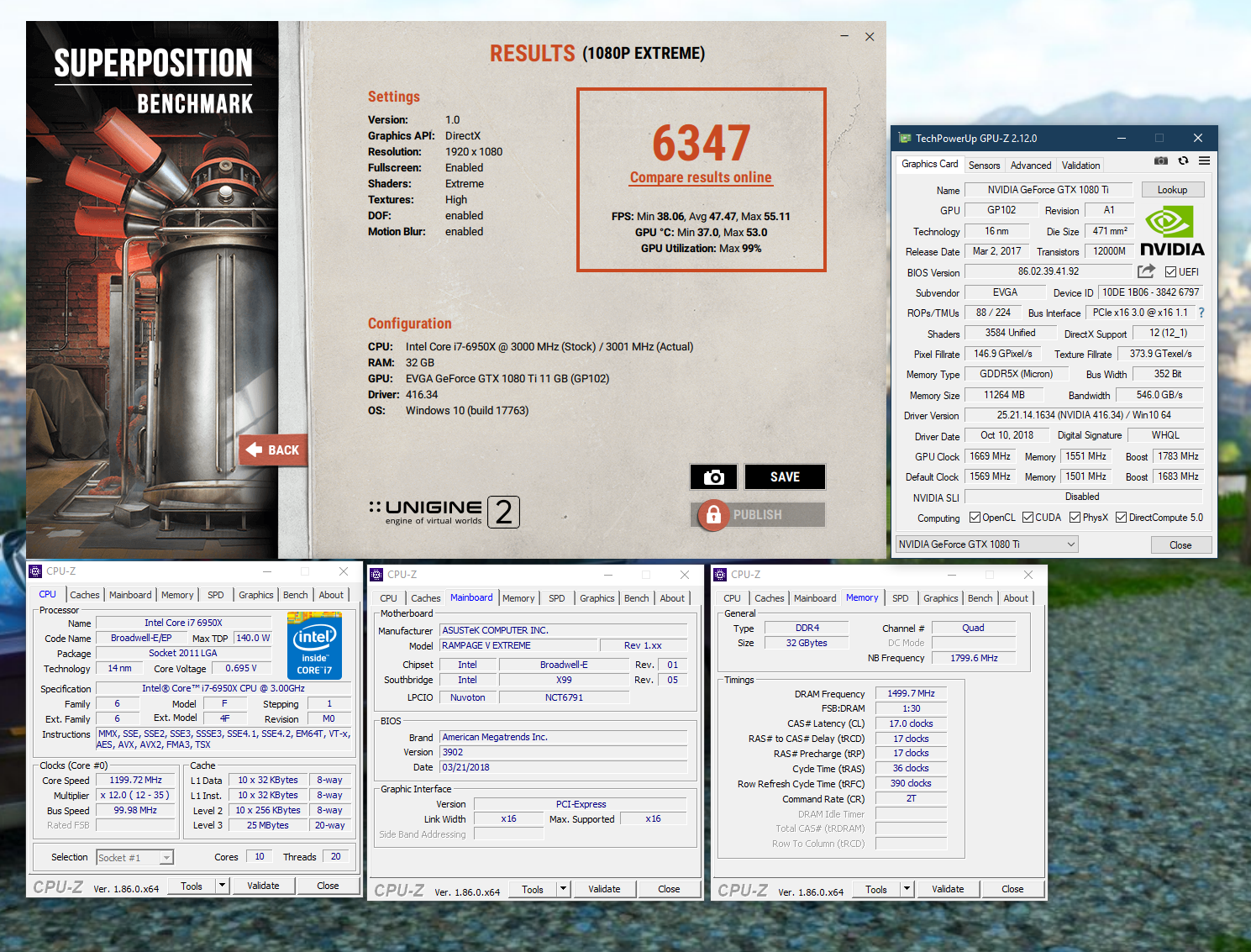This screenshot has width=1251, height=952.
Task: Click the benchmark score 6347
Action: (x=702, y=143)
